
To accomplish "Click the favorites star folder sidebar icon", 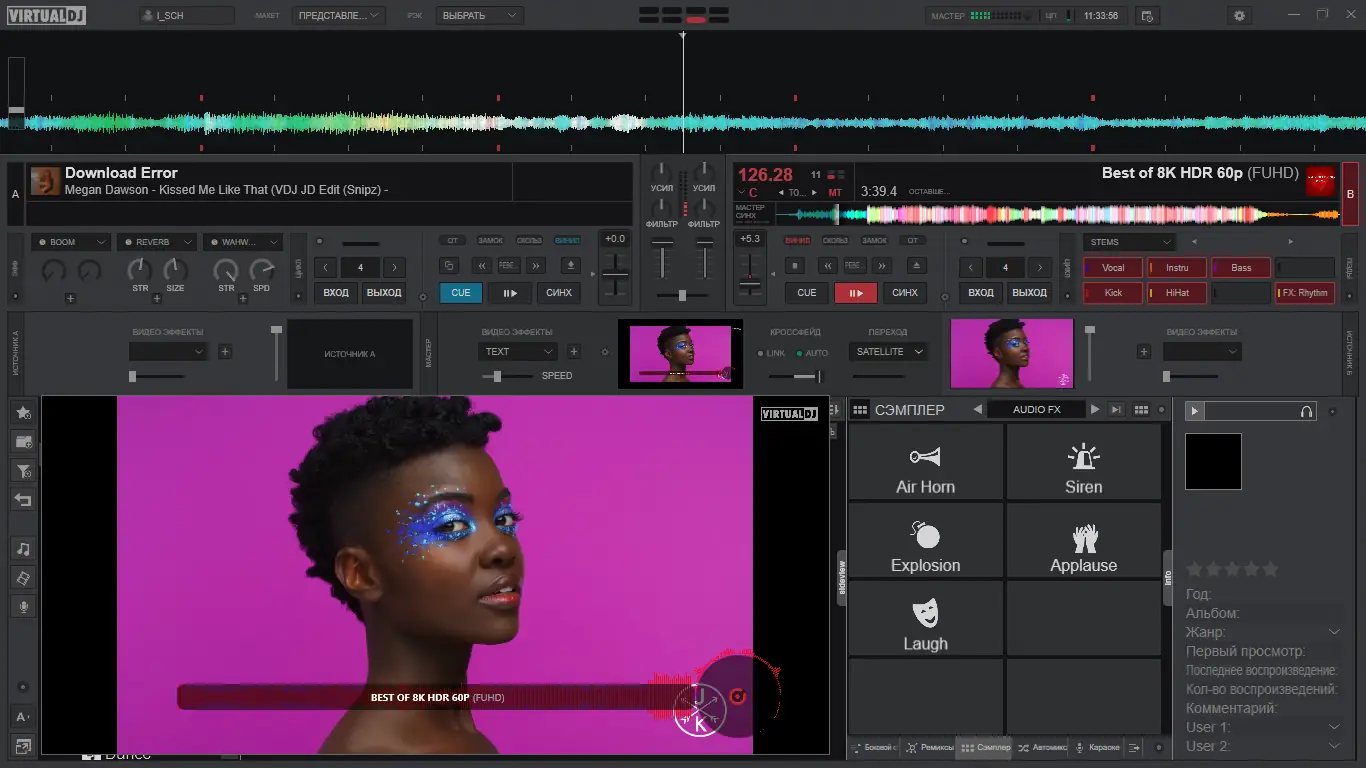I will click(x=23, y=413).
